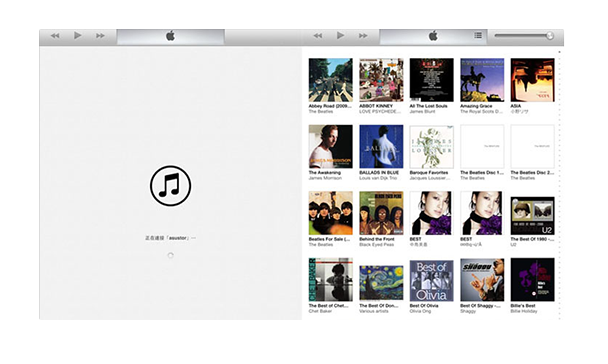Click 'The Best of Chet...' title text
Image resolution: width=608 pixels, height=364 pixels.
click(328, 306)
